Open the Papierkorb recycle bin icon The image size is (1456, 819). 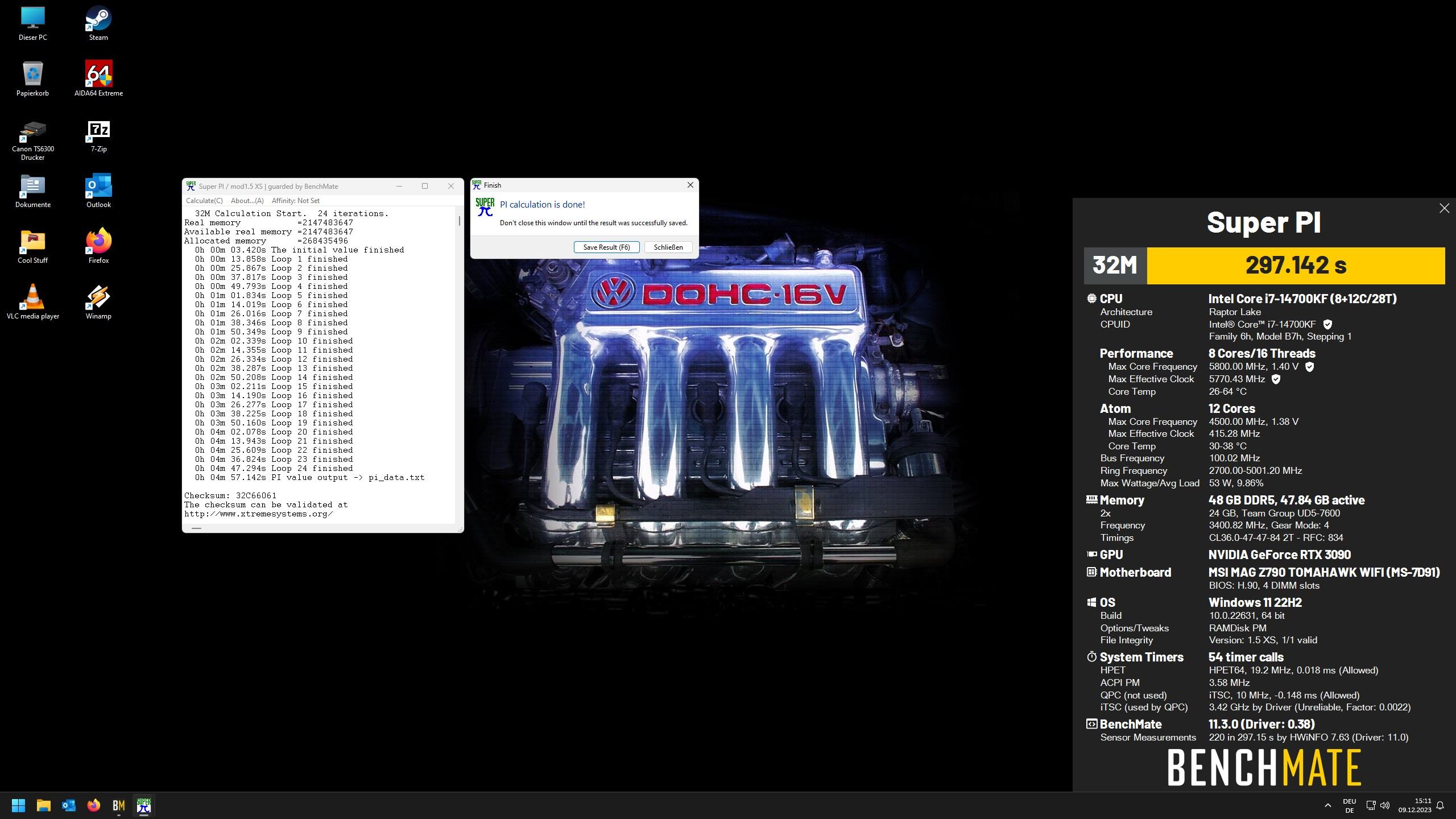click(32, 79)
